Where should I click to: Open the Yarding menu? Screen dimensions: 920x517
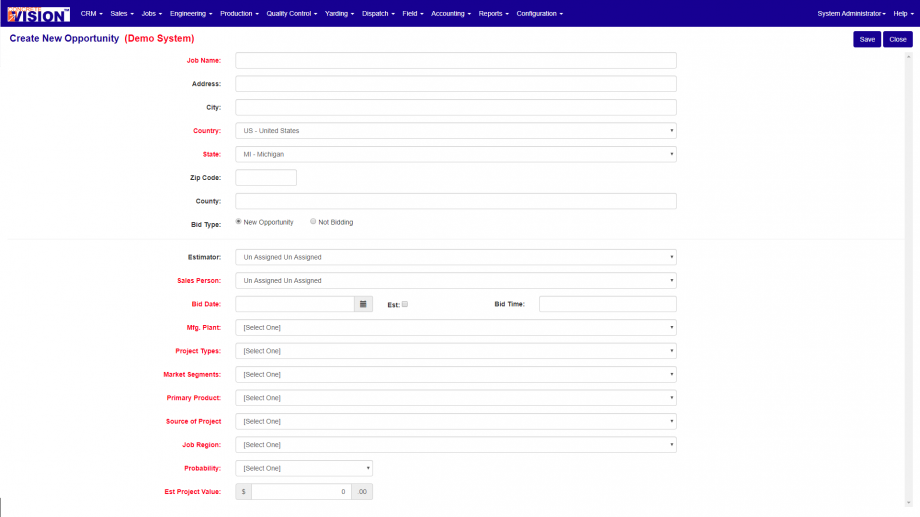click(x=339, y=13)
